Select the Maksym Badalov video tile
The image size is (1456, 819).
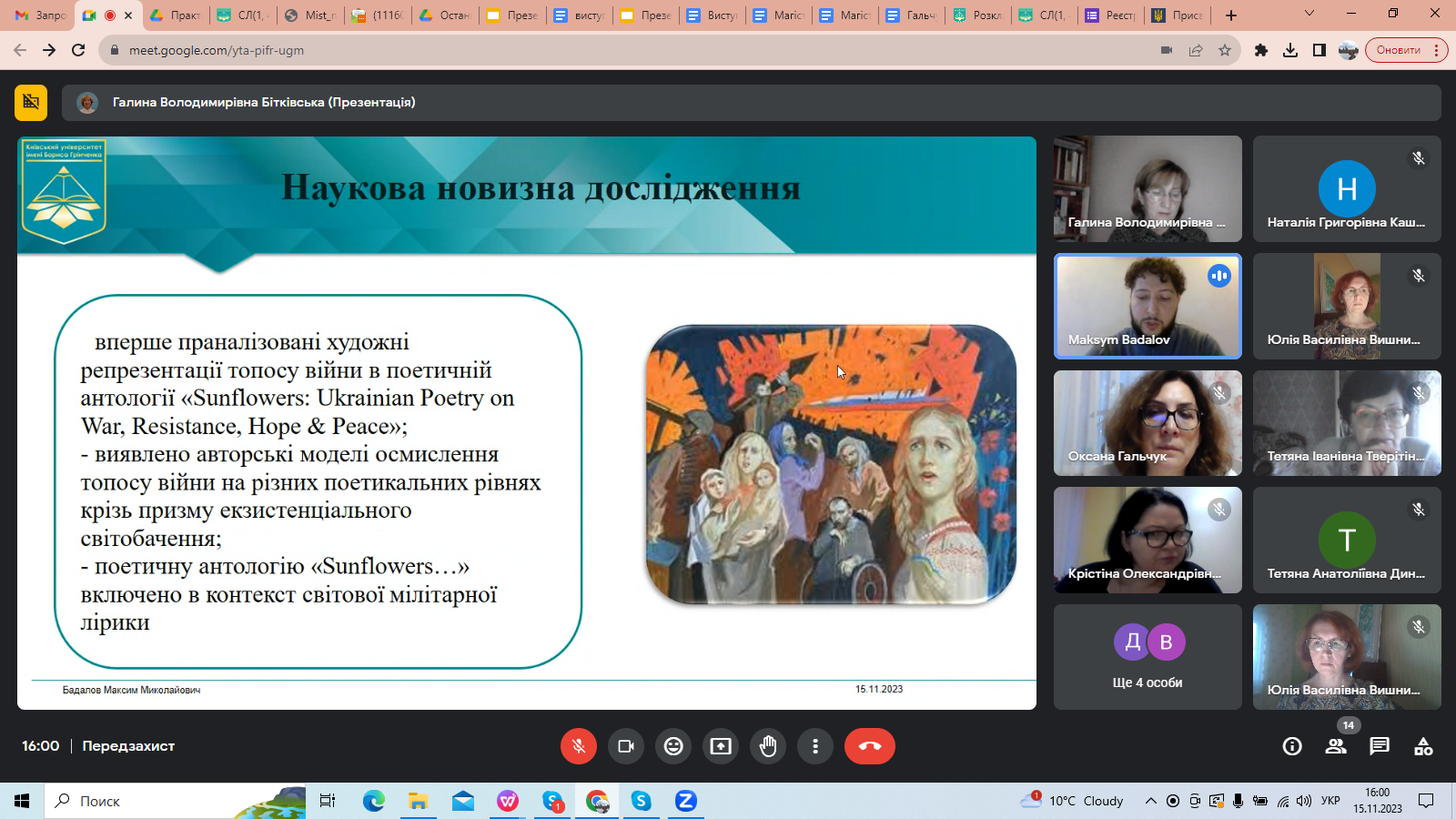pyautogui.click(x=1147, y=306)
